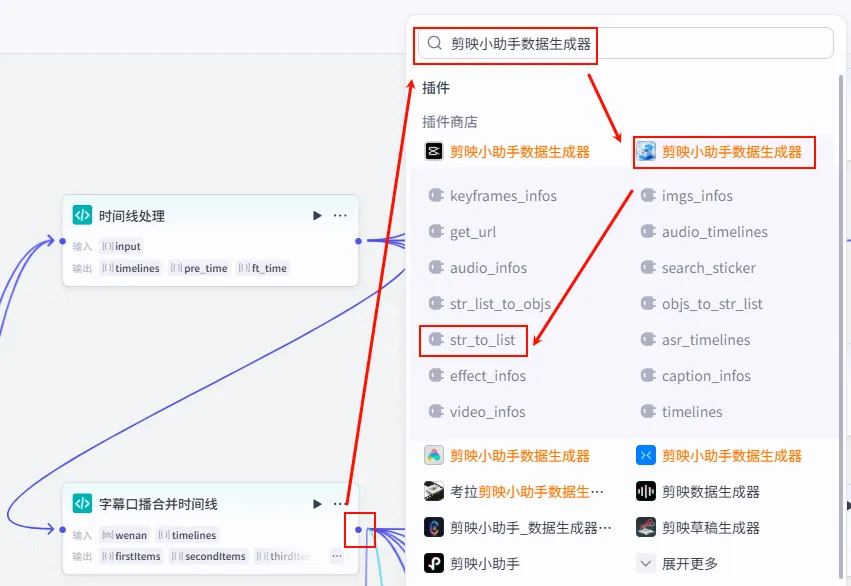Open the 时间线处理 node options menu

(340, 215)
